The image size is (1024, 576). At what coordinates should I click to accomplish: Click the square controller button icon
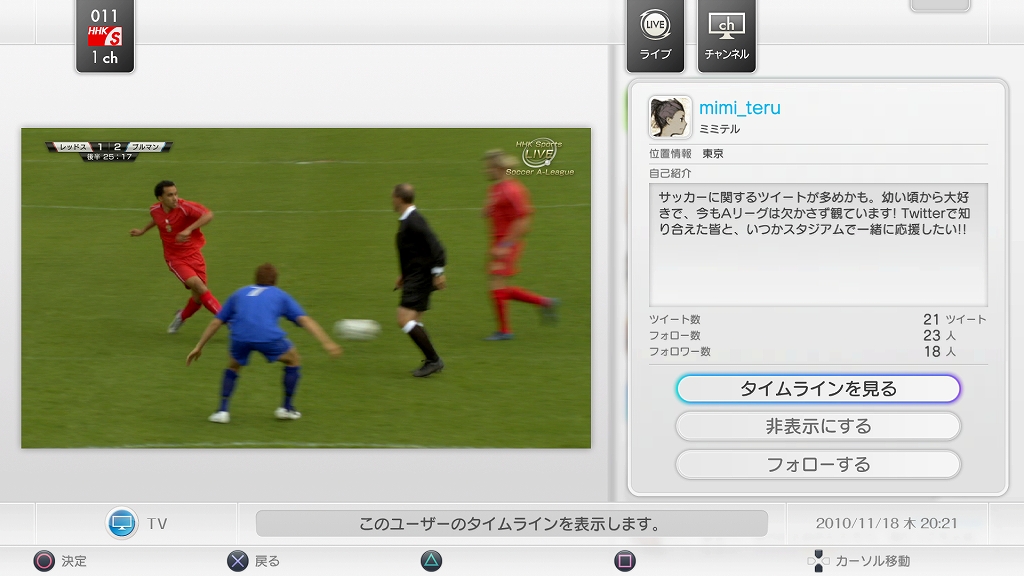coord(625,561)
